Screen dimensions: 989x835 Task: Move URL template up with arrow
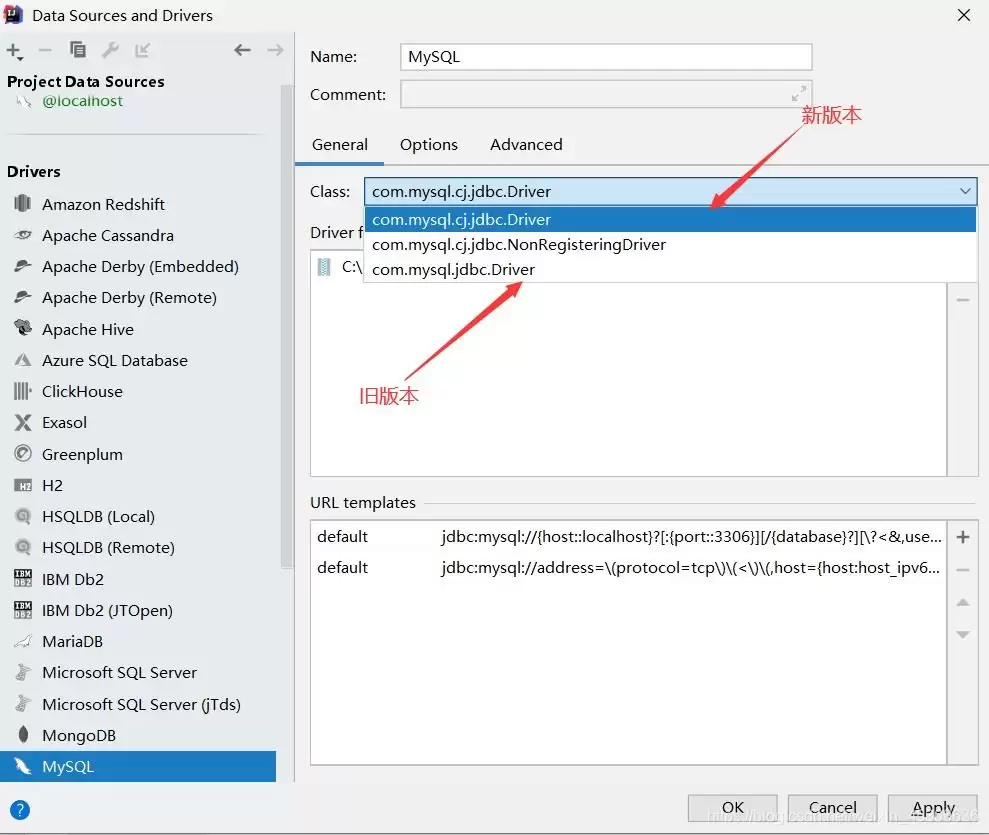point(963,603)
